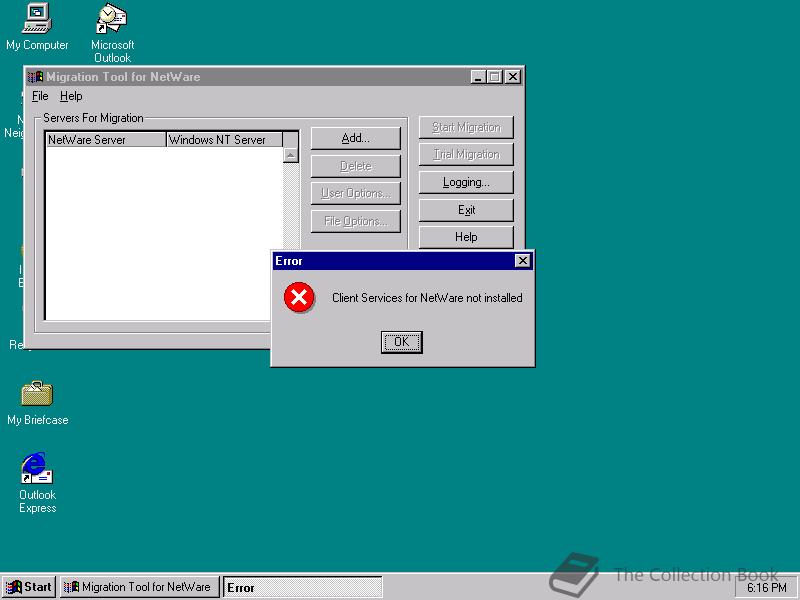Click the empty Servers For Migration list
800x600 pixels.
click(x=163, y=233)
